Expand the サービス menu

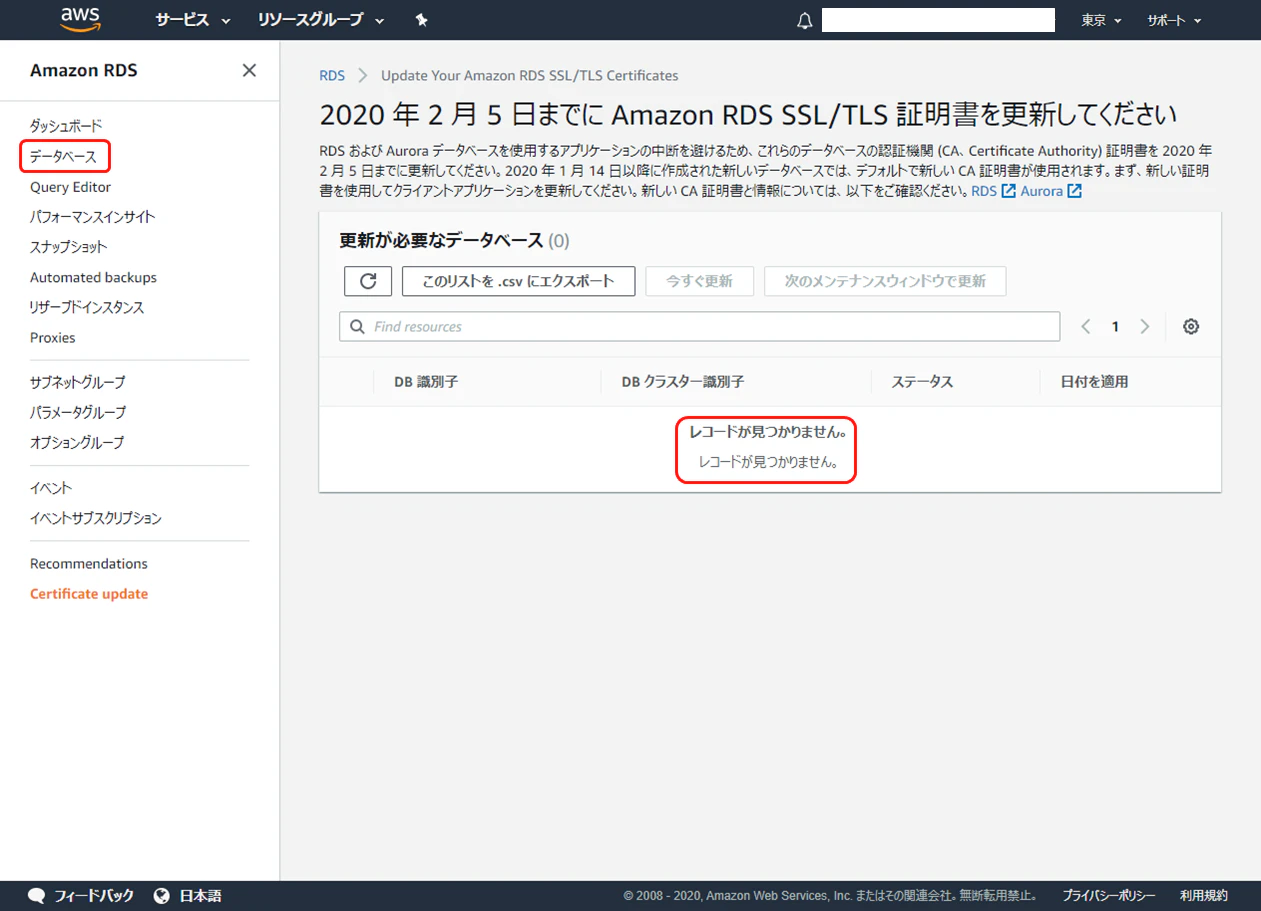point(193,21)
